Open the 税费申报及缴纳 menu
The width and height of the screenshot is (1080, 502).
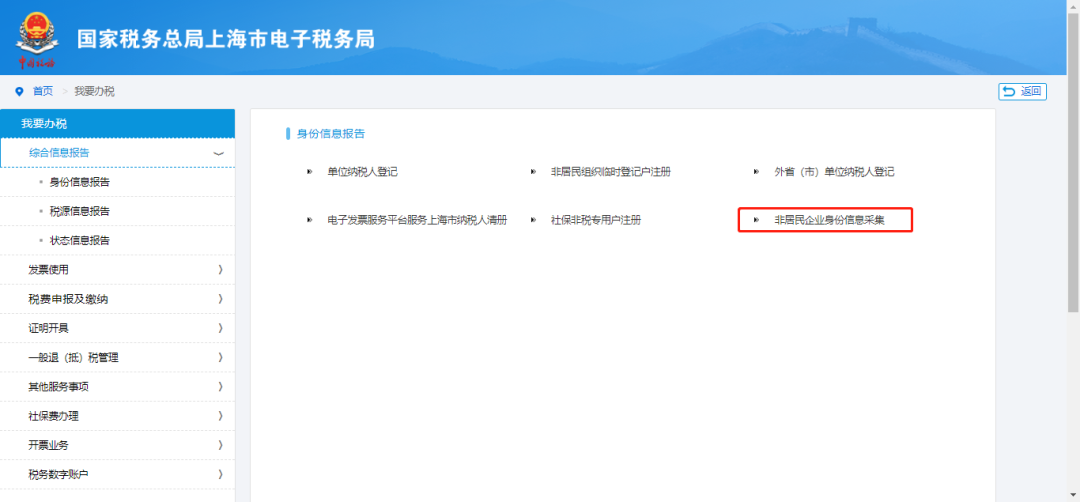[x=117, y=299]
